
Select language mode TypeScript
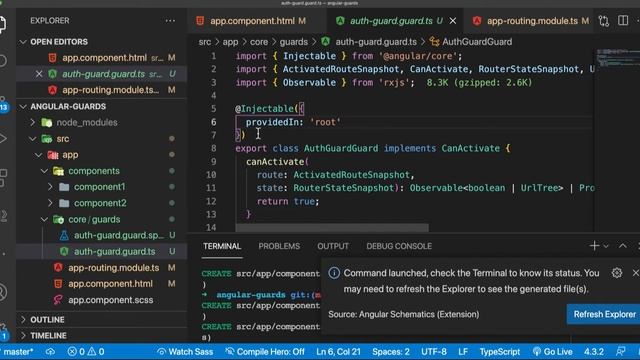point(500,351)
